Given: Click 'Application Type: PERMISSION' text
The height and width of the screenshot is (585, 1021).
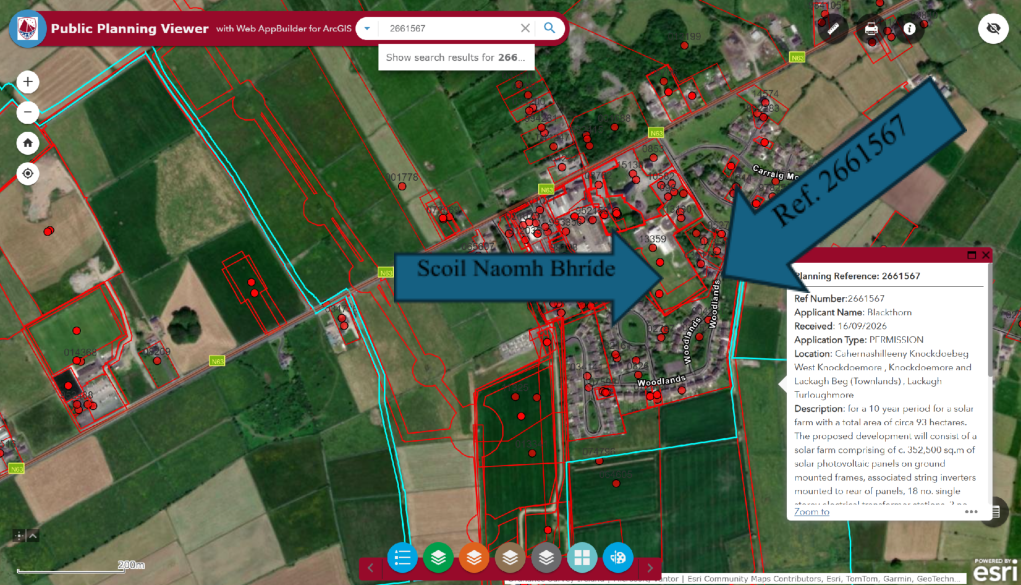Looking at the screenshot, I should [x=859, y=339].
